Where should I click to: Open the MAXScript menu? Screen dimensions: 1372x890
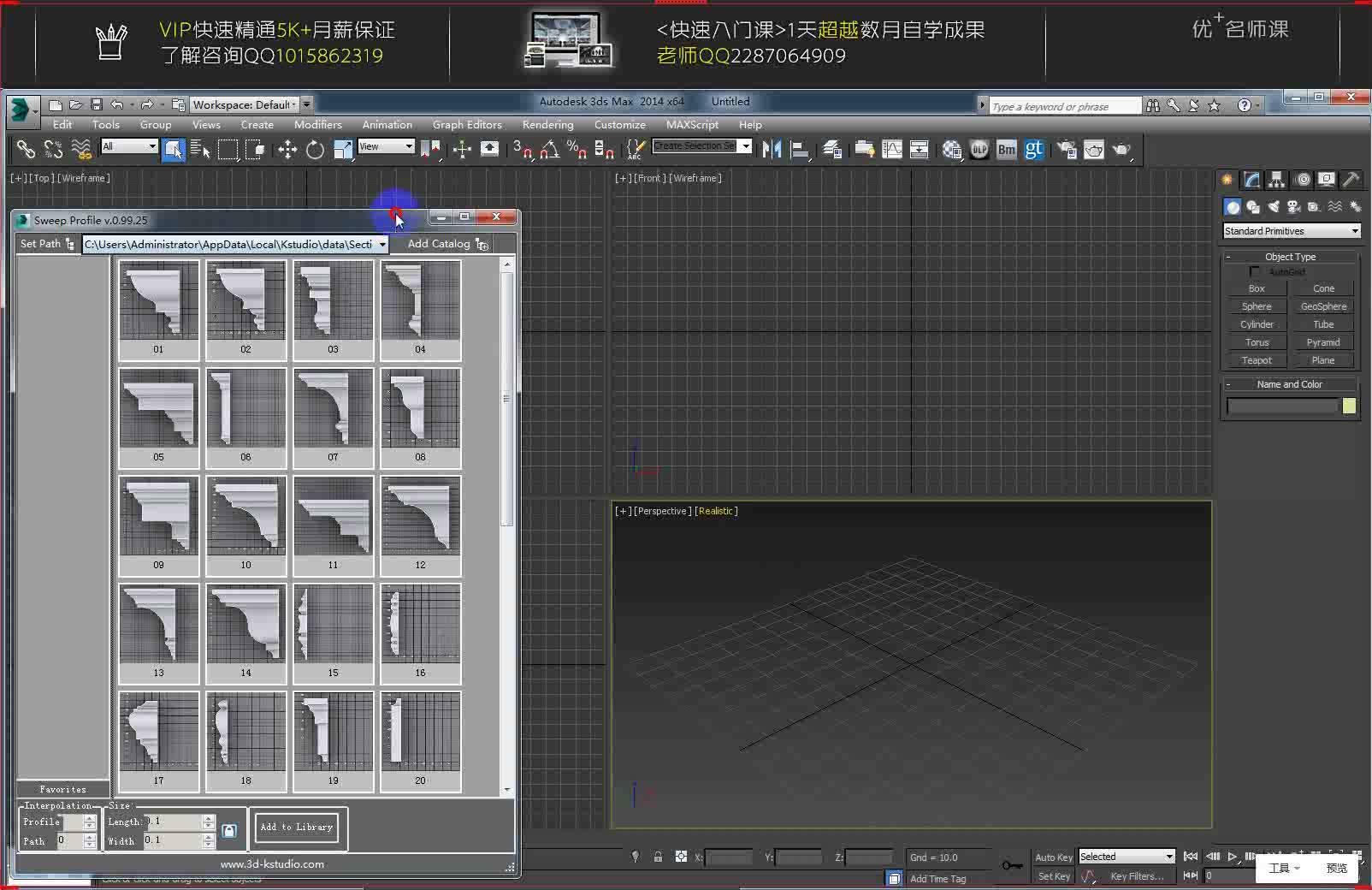click(x=692, y=125)
